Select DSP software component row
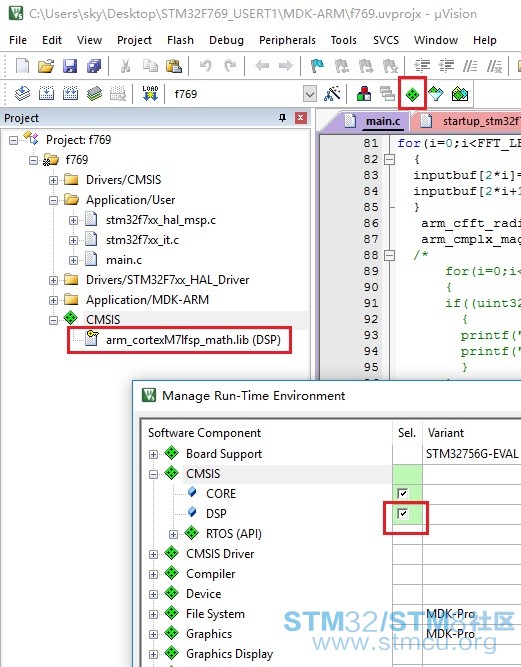The width and height of the screenshot is (521, 667). pos(216,513)
